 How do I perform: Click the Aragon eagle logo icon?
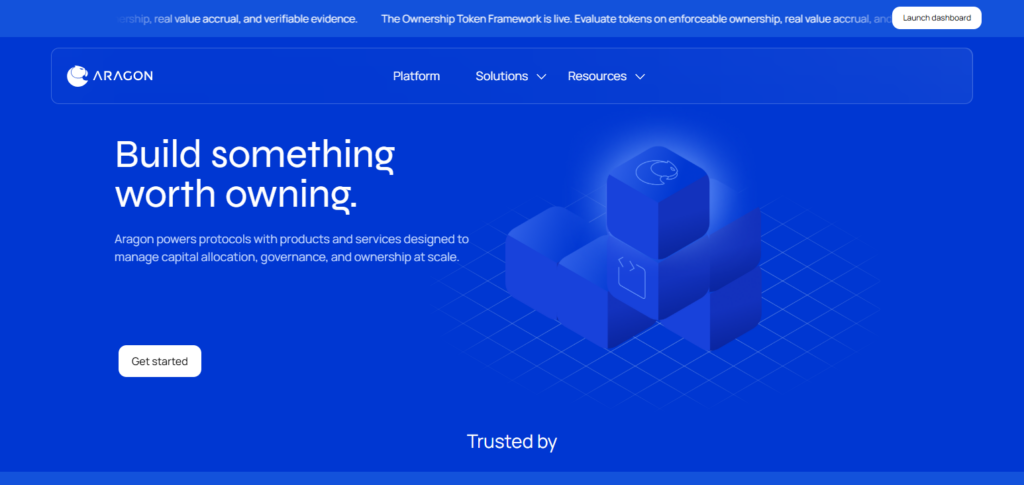click(77, 76)
